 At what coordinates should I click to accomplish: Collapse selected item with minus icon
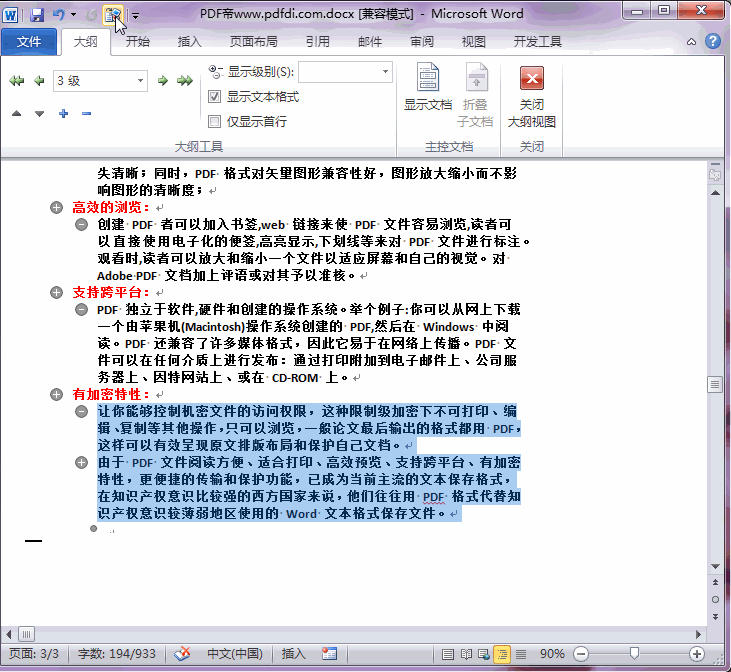(86, 113)
